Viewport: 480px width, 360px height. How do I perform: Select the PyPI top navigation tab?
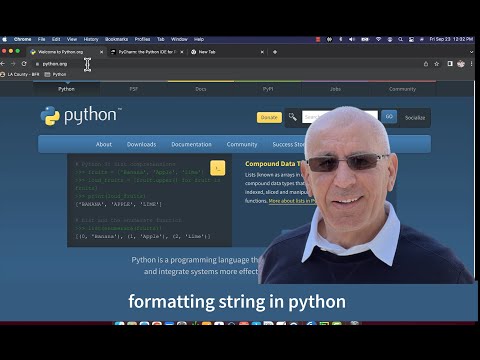tap(268, 89)
